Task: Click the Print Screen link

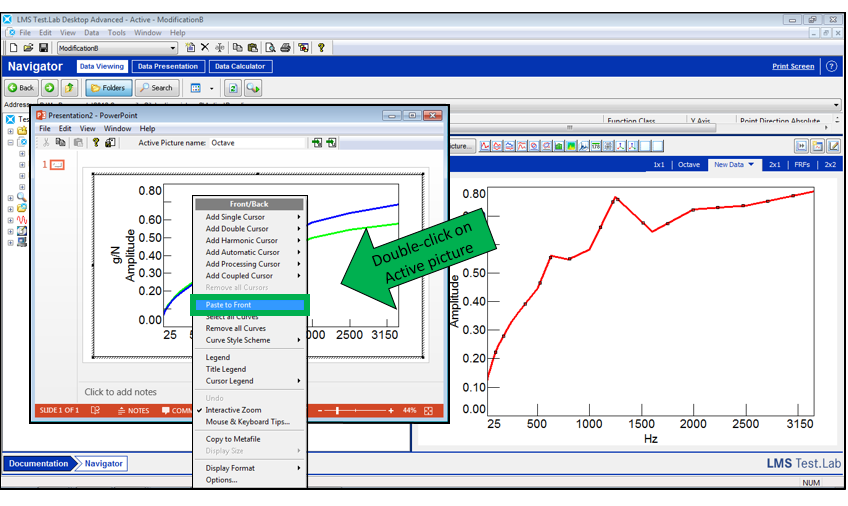Action: pyautogui.click(x=793, y=66)
